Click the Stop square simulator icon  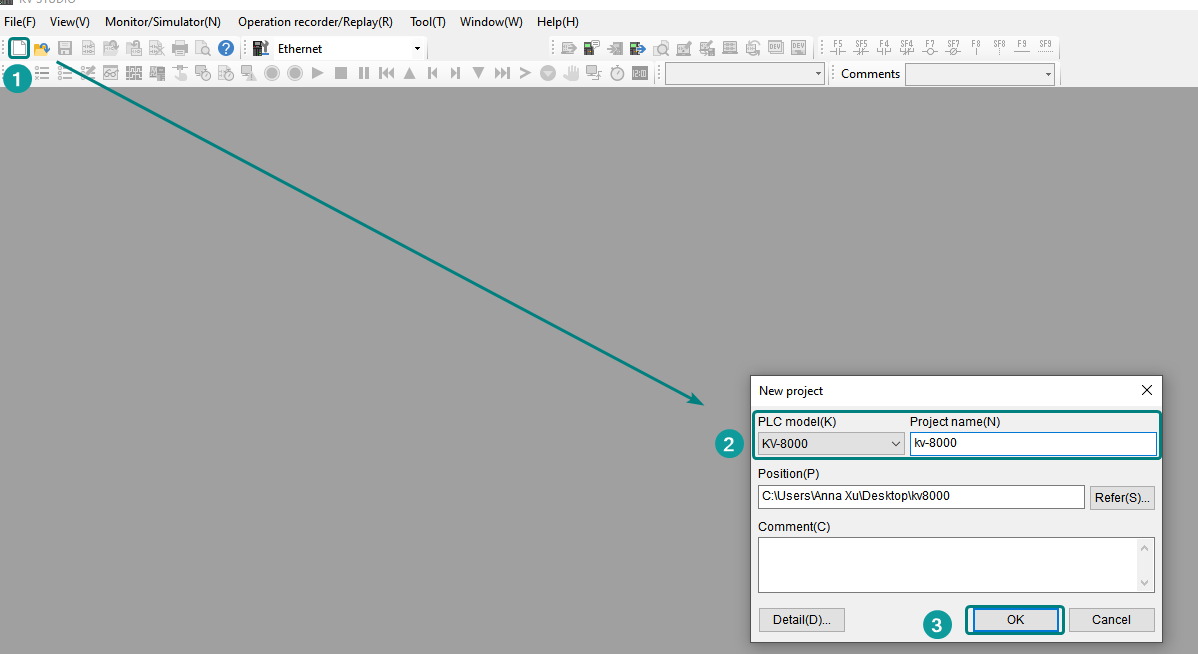(341, 73)
